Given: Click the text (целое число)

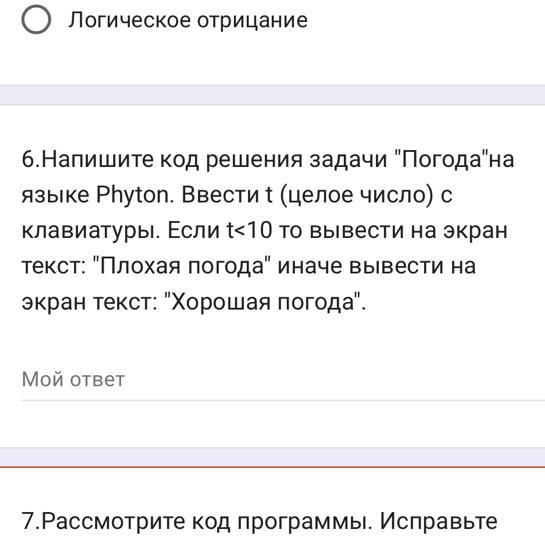Looking at the screenshot, I should pyautogui.click(x=356, y=195).
